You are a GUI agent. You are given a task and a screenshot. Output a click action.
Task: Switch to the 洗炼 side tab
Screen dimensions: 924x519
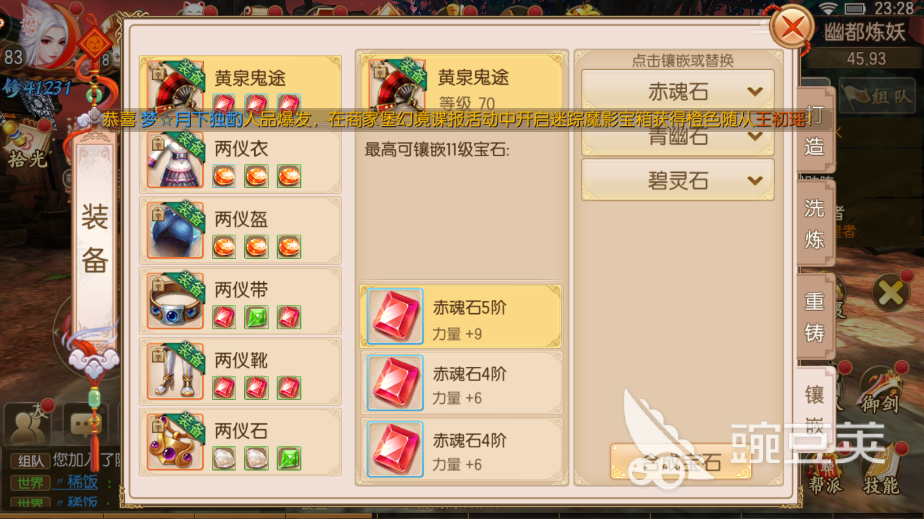[814, 224]
